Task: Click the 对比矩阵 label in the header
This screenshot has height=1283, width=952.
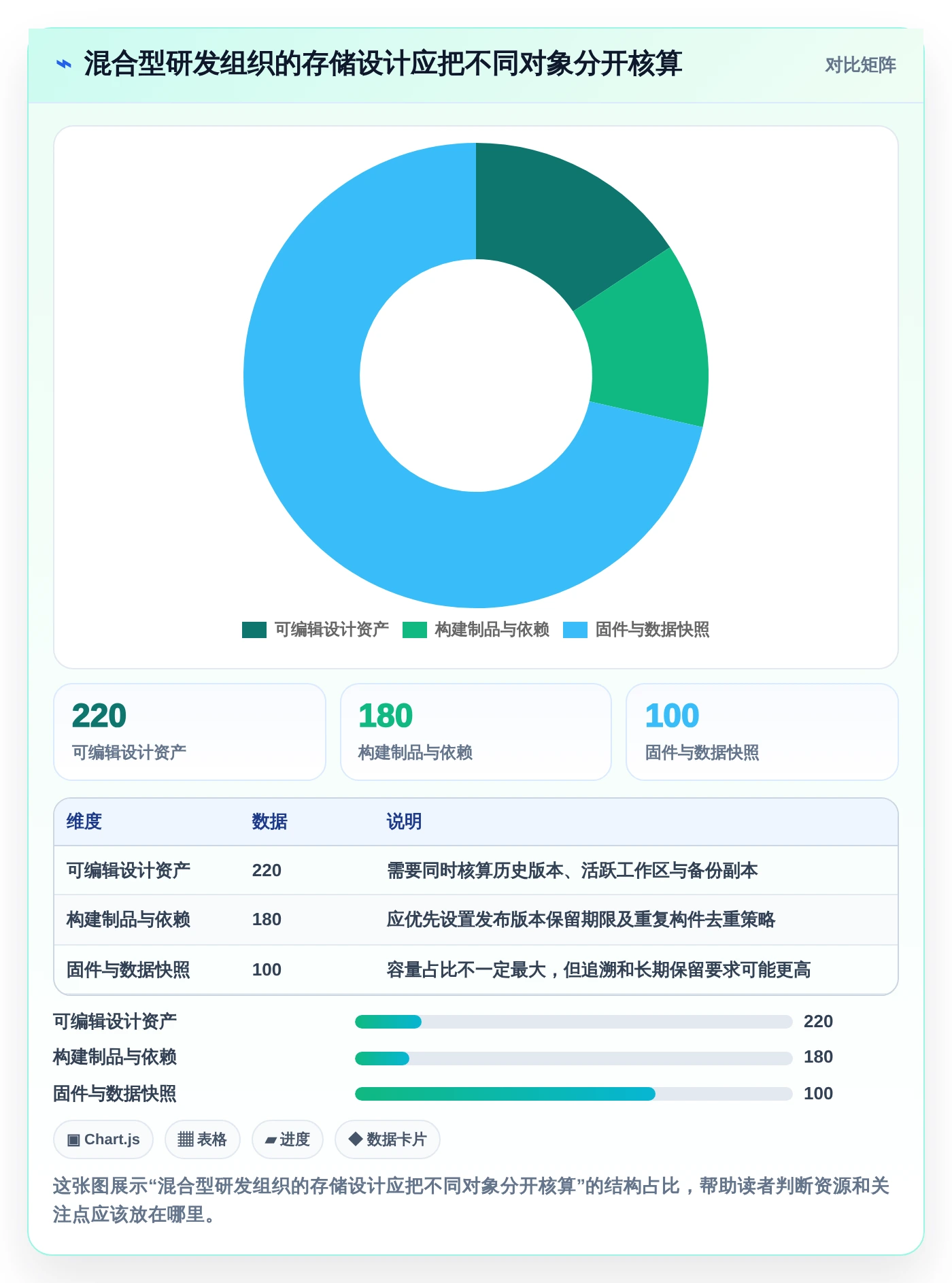Action: click(x=860, y=65)
